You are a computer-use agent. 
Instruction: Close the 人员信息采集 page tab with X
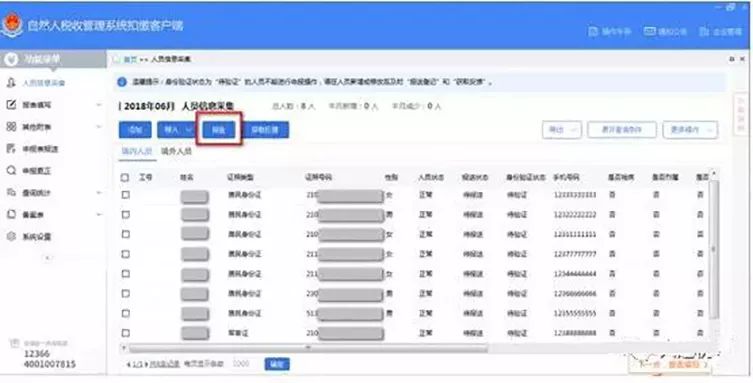[x=743, y=59]
